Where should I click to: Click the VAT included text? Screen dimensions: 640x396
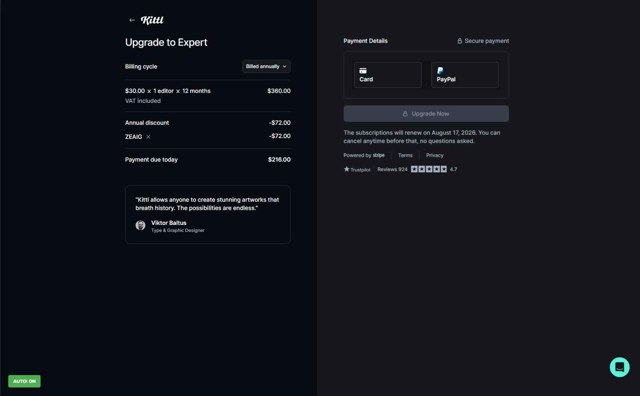[x=143, y=101]
